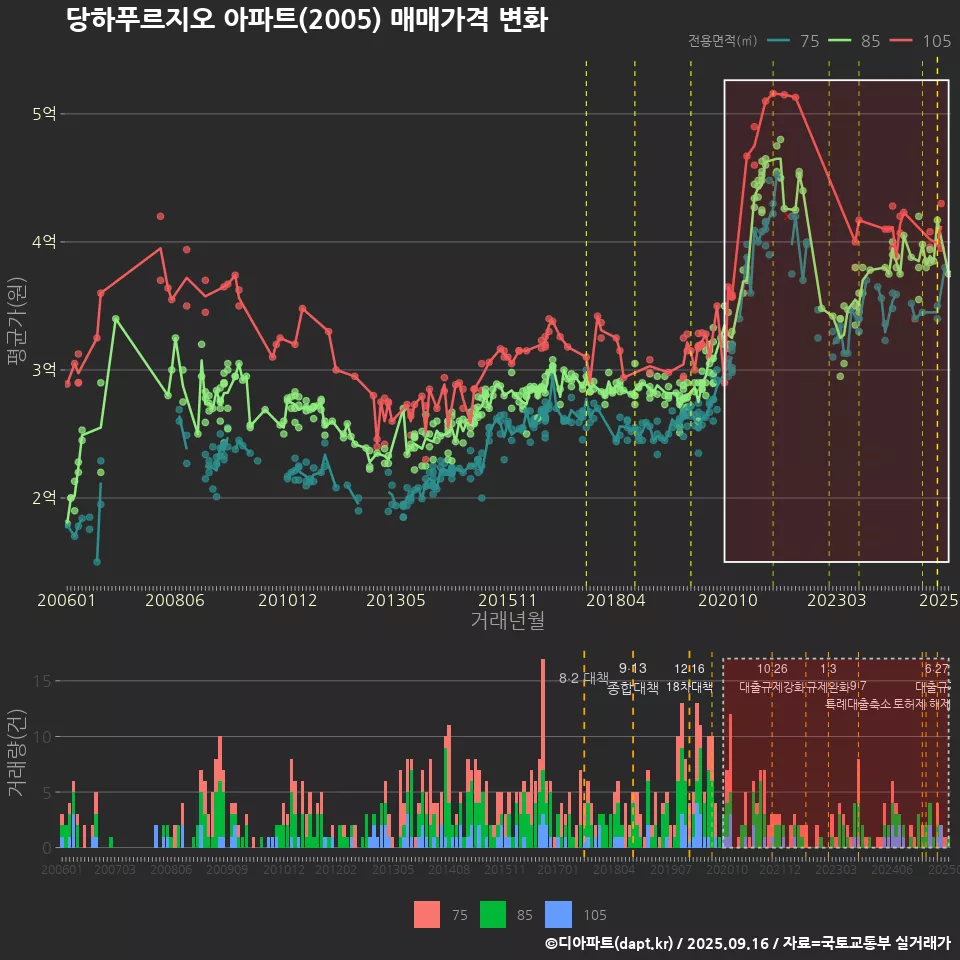This screenshot has height=960, width=960.
Task: Click the 15 volume axis label
Action: coord(42,681)
